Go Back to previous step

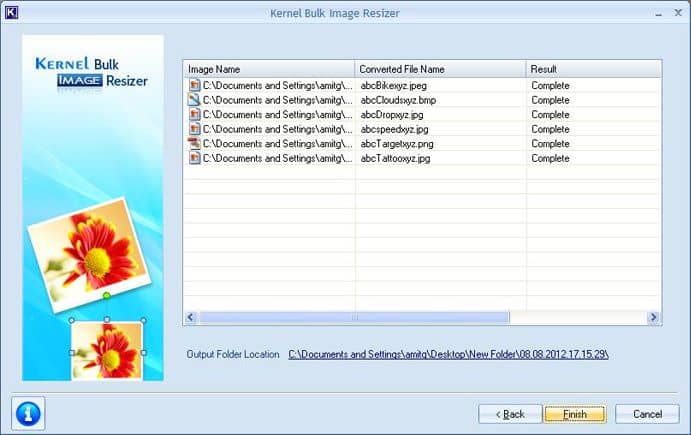tap(510, 414)
